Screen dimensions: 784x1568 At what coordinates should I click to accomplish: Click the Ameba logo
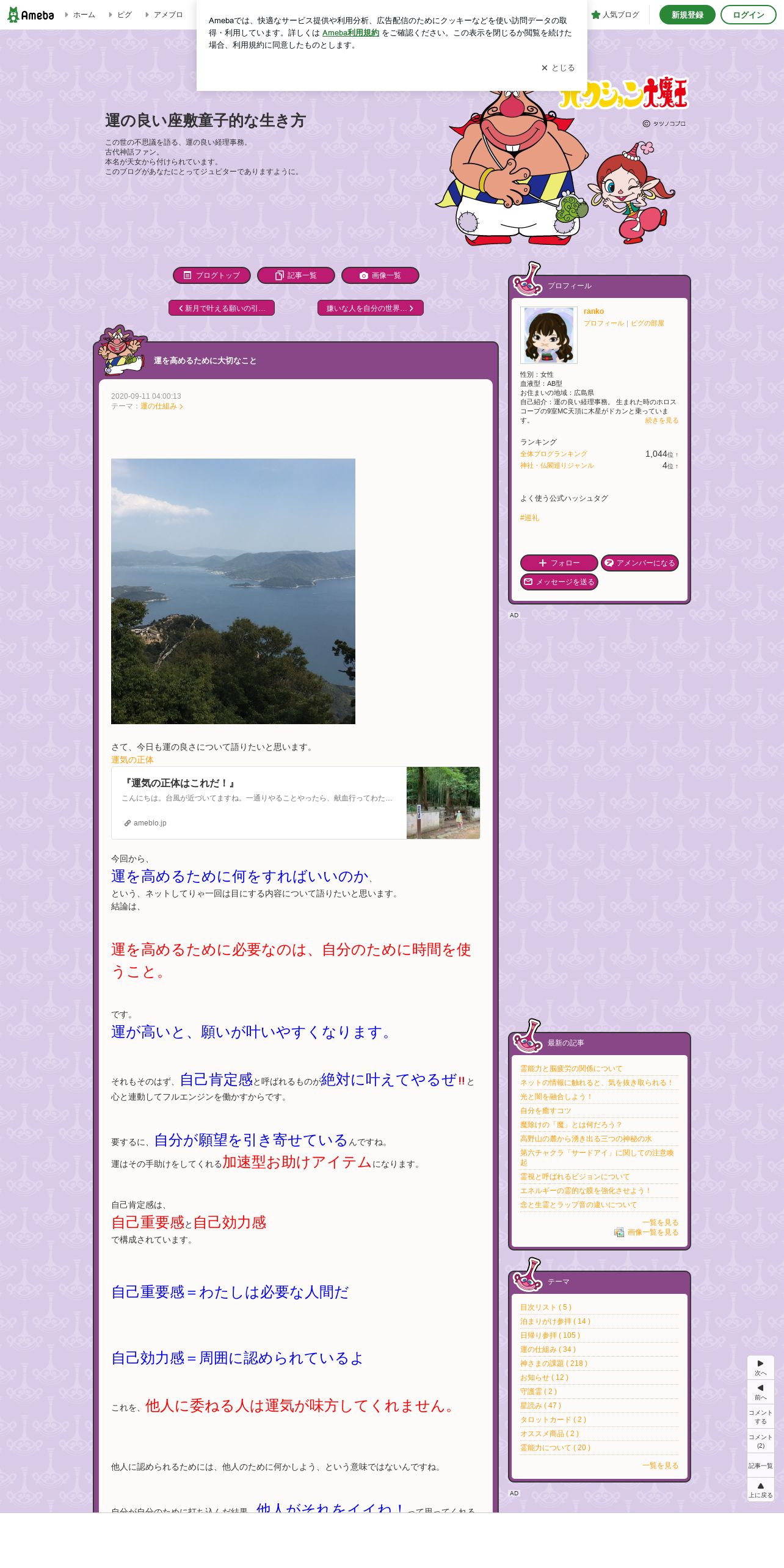(31, 15)
